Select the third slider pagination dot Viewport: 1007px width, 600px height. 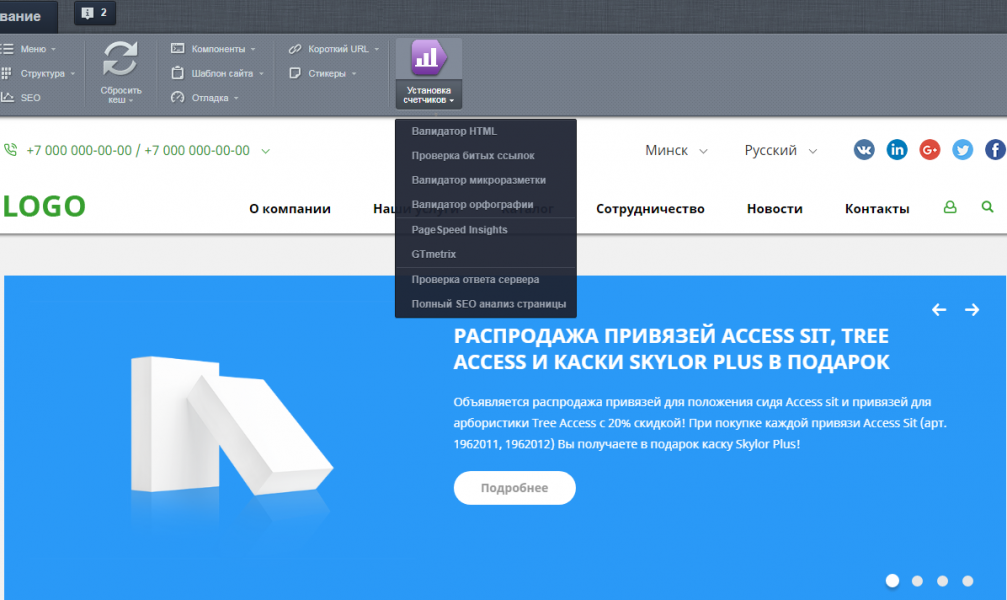point(942,581)
